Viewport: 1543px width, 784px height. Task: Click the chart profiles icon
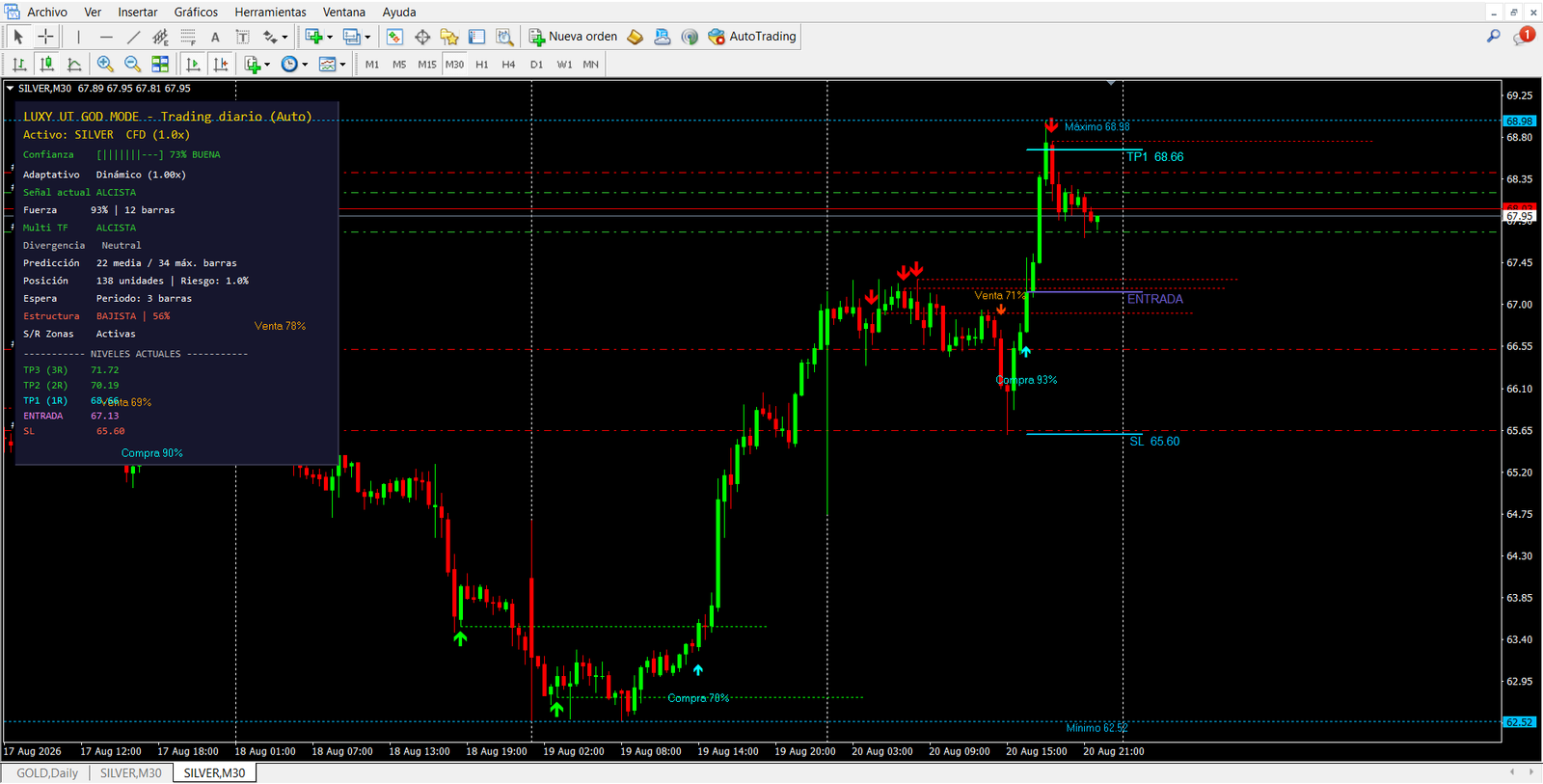click(351, 37)
